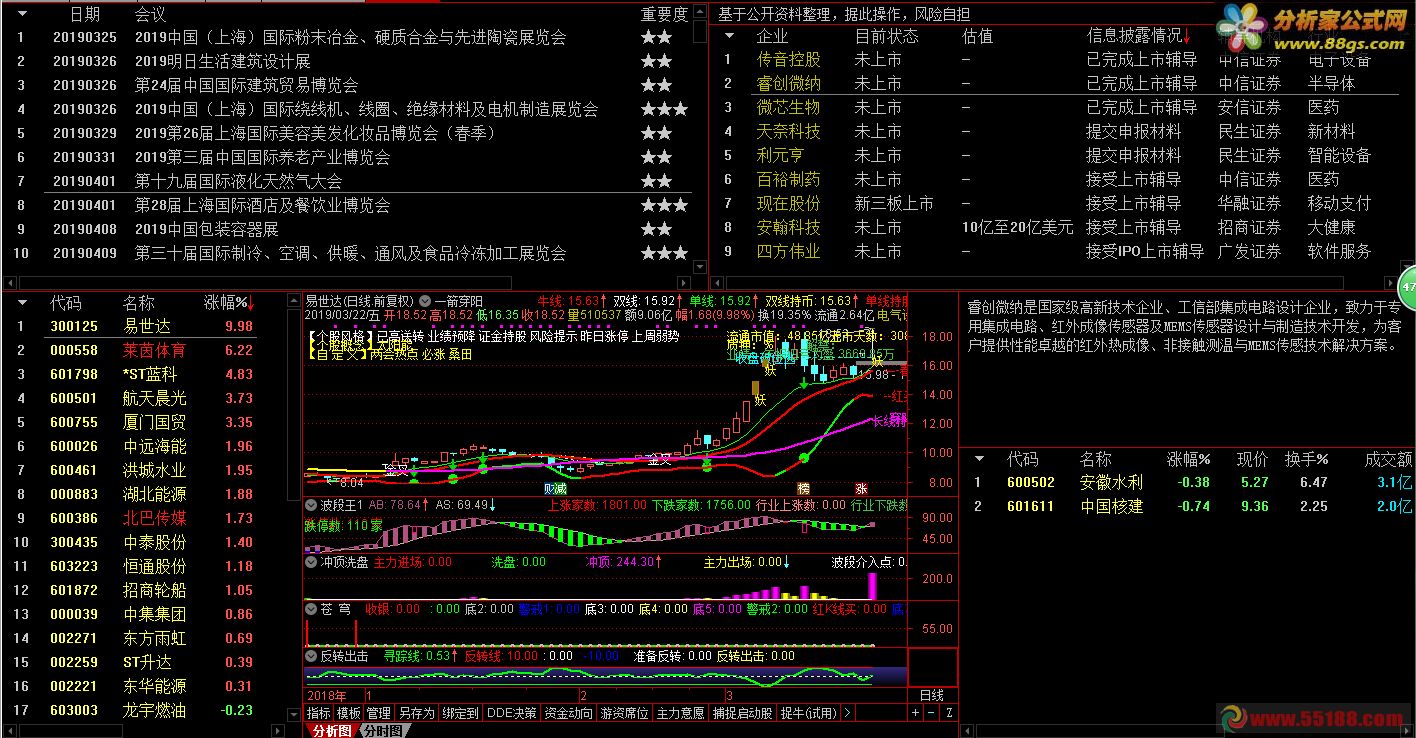This screenshot has height=738, width=1416.
Task: Show more indicator tabs with right arrow
Action: pyautogui.click(x=847, y=713)
